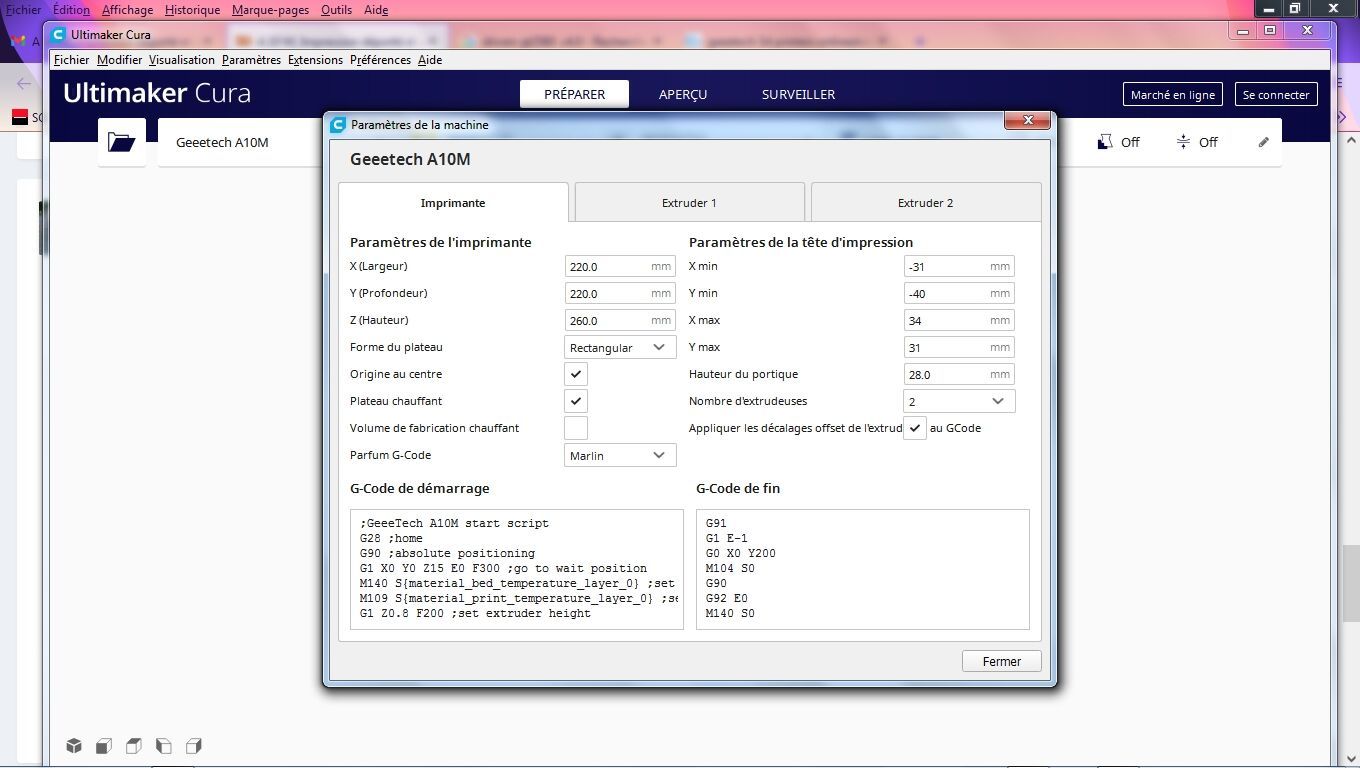Toggle Plateau chauffant checkbox
The height and width of the screenshot is (768, 1360).
click(x=576, y=401)
